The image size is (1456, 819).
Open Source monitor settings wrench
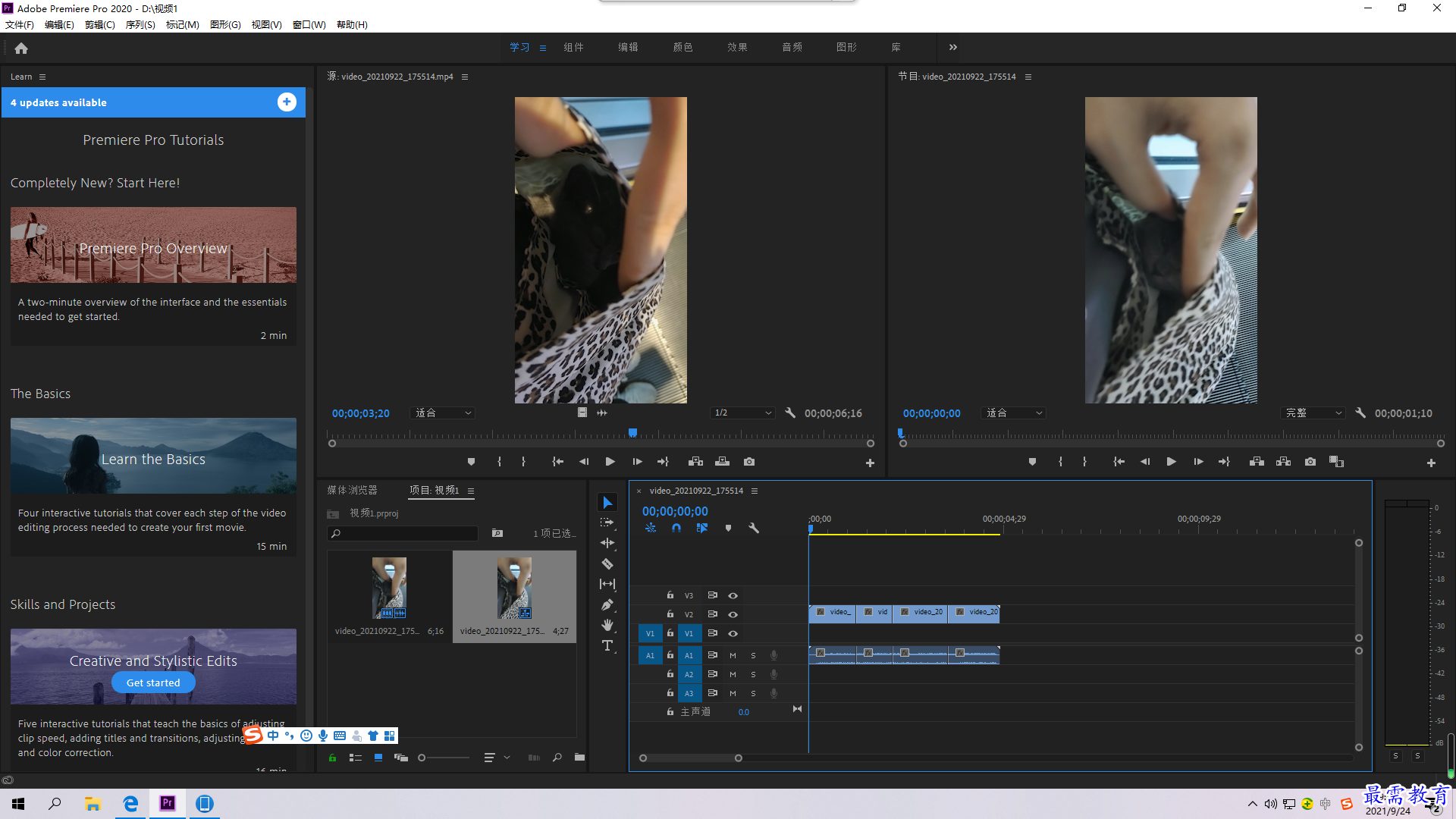tap(790, 413)
